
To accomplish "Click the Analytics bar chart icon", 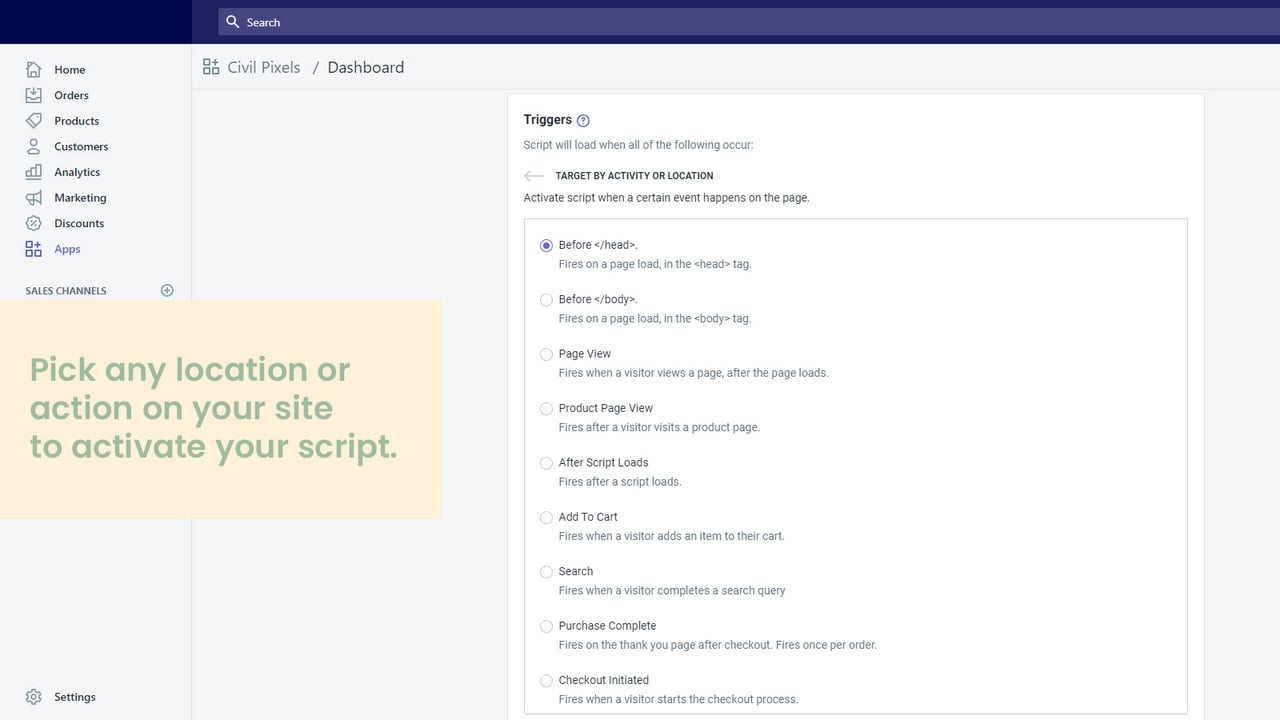I will 33,172.
